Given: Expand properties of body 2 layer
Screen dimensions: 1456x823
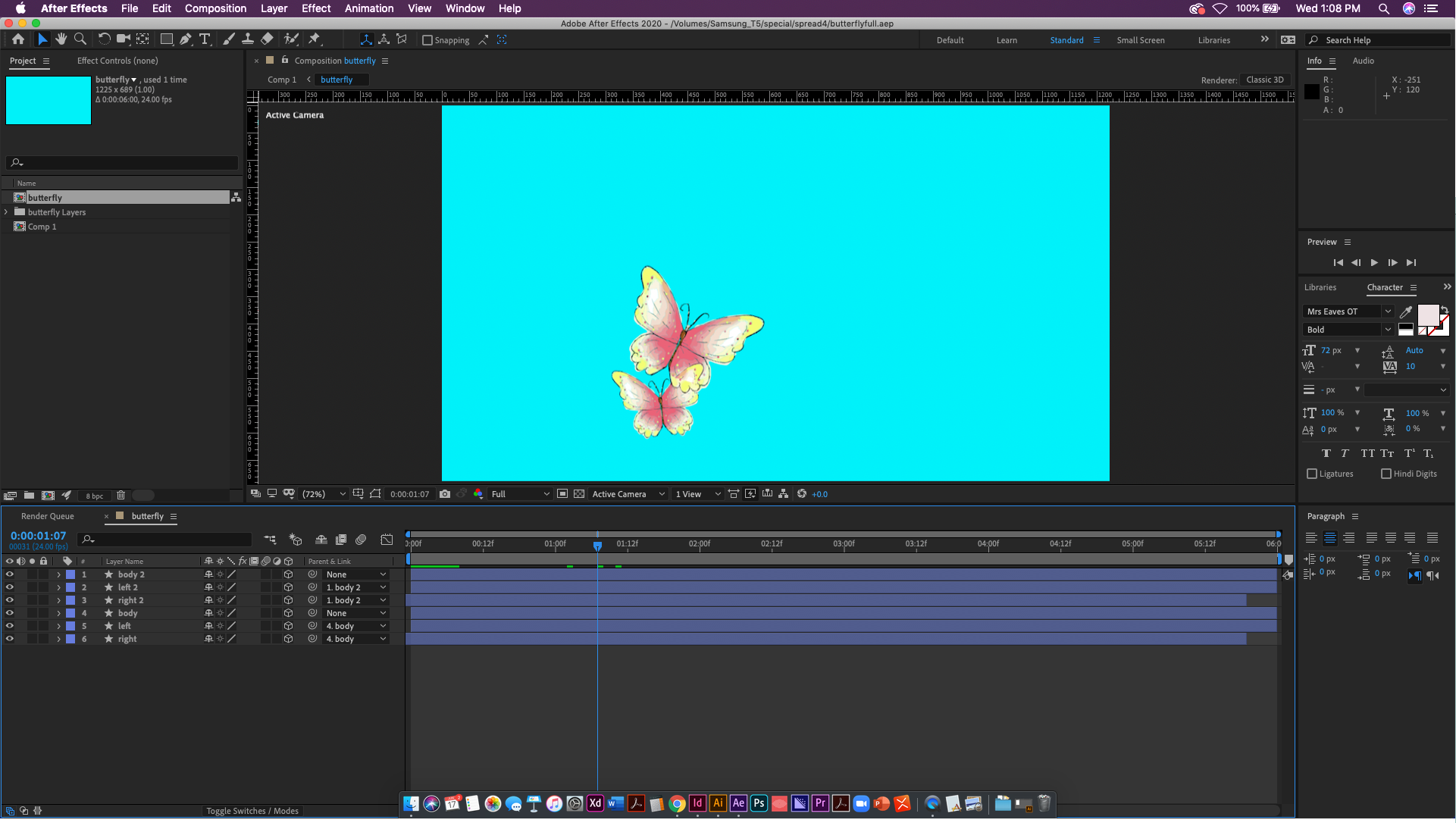Looking at the screenshot, I should [58, 575].
